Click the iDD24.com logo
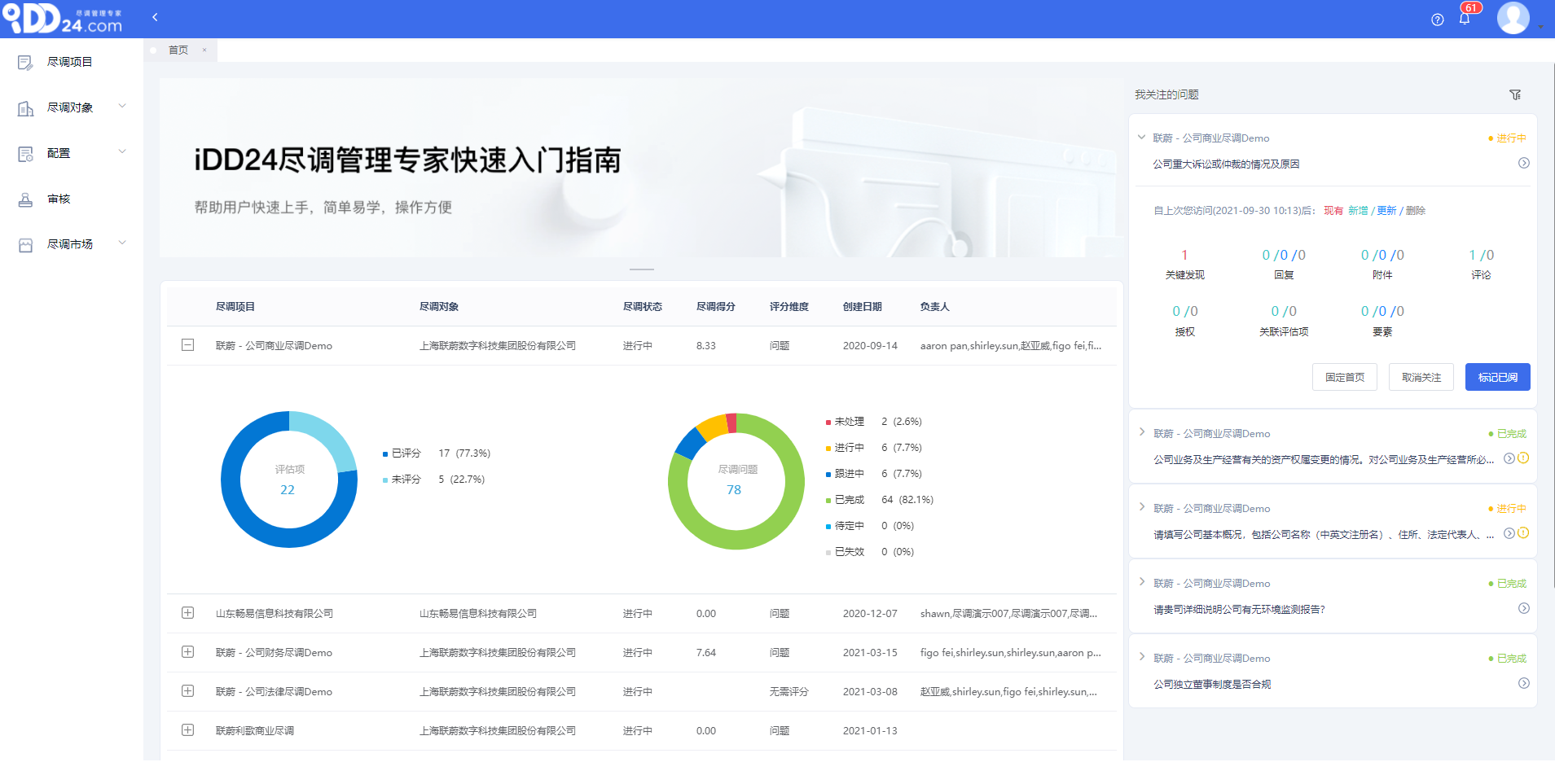 [62, 19]
